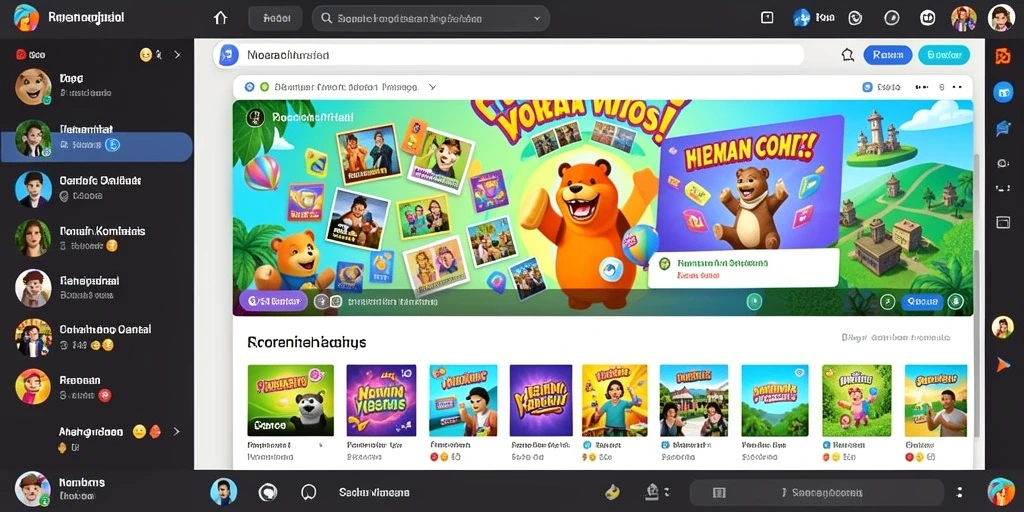Click the blue round icon in right sidebar
Screen dimensions: 1024x512
tap(1003, 92)
